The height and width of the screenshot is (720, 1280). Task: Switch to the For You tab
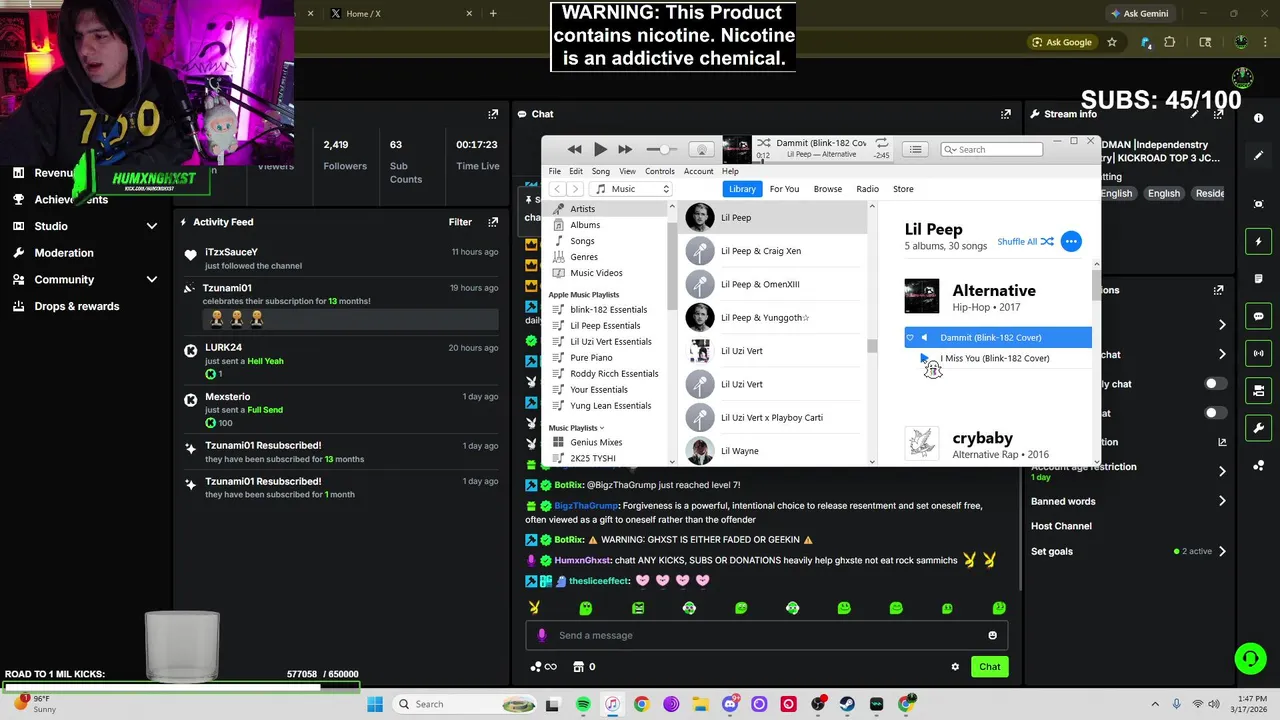click(784, 189)
